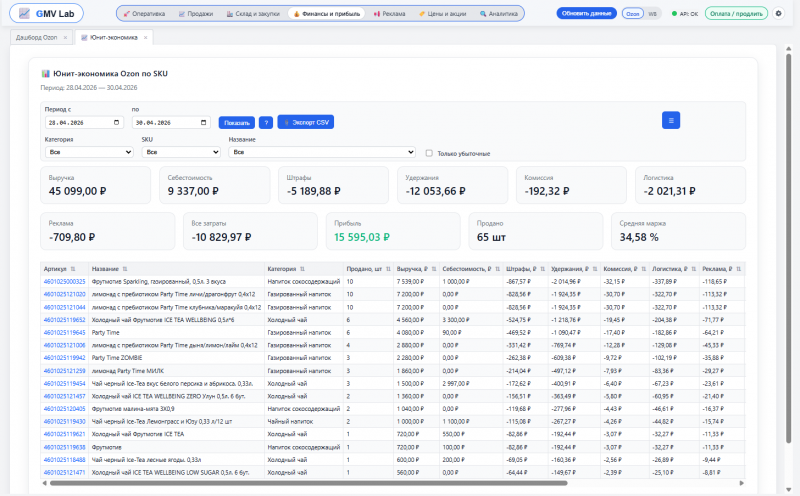Image resolution: width=800 pixels, height=496 pixels.
Task: Sort by Комиссия column icon
Action: 644,269
